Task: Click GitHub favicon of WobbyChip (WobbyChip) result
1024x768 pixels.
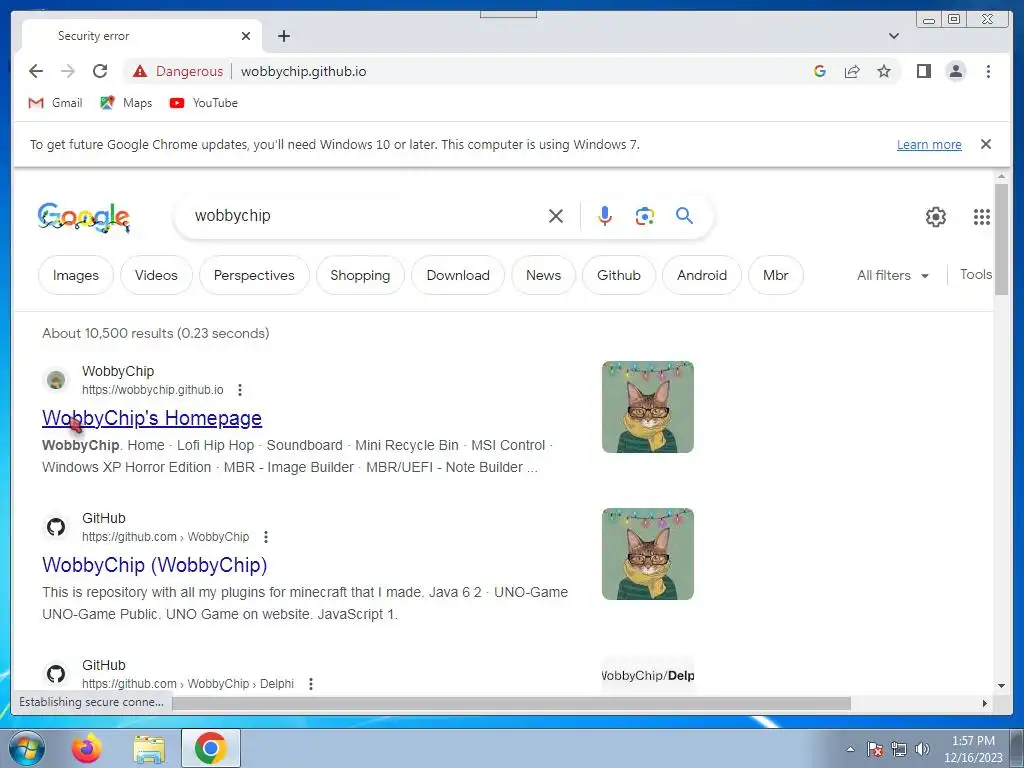Action: [x=56, y=527]
